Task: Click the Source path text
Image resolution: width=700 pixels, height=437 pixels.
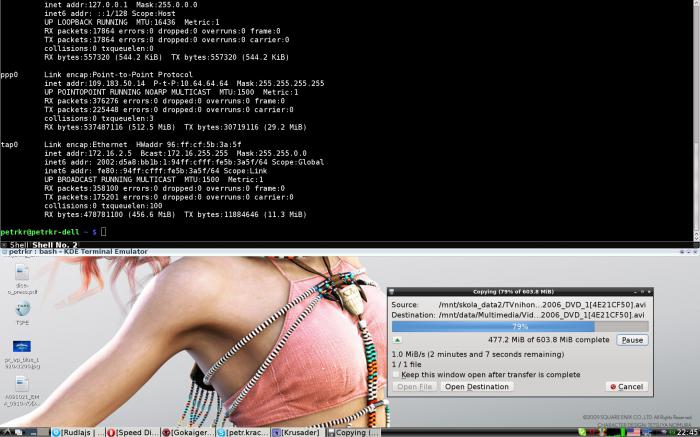Action: pos(542,305)
